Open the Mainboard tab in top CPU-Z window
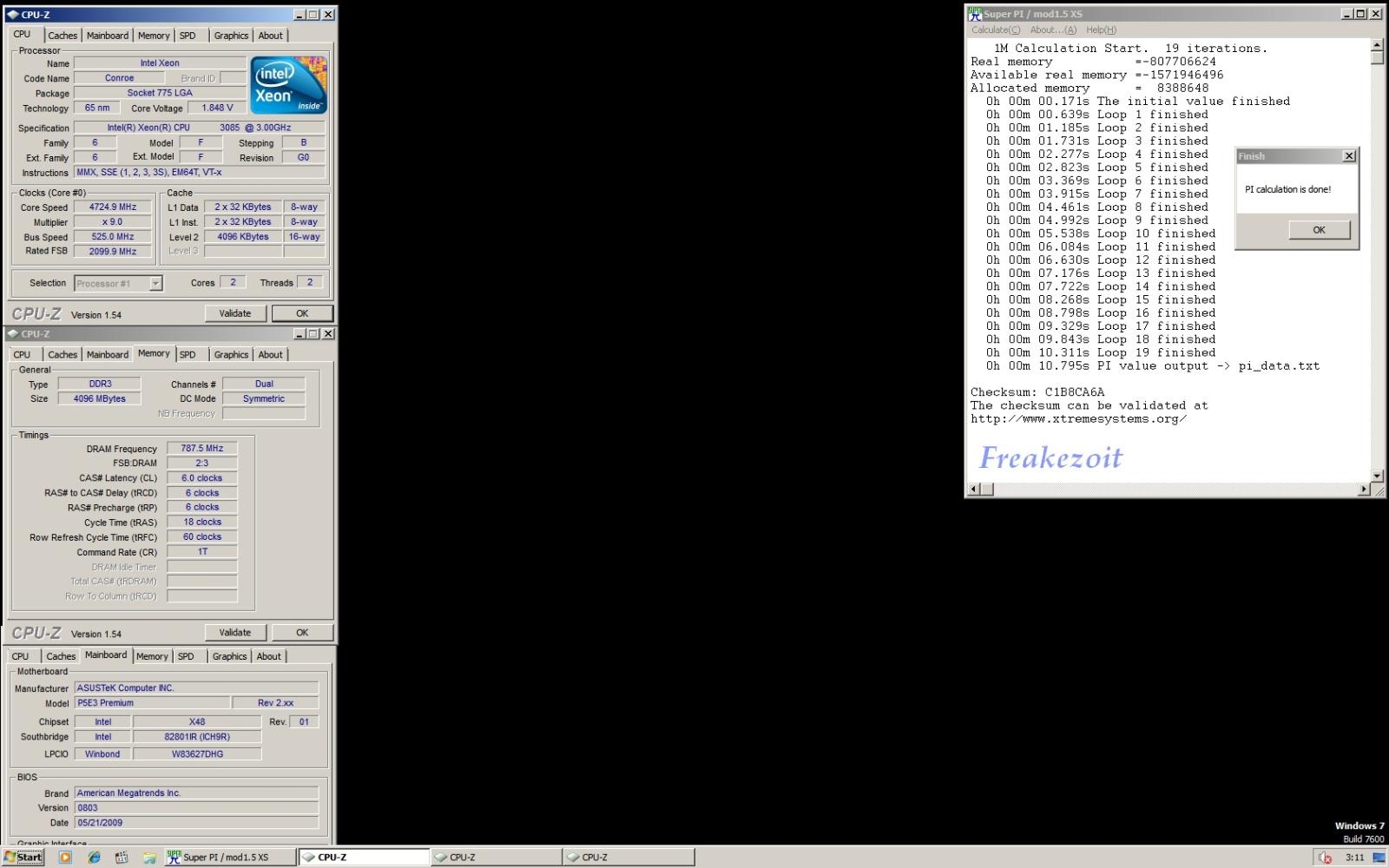The width and height of the screenshot is (1389, 868). 108,36
